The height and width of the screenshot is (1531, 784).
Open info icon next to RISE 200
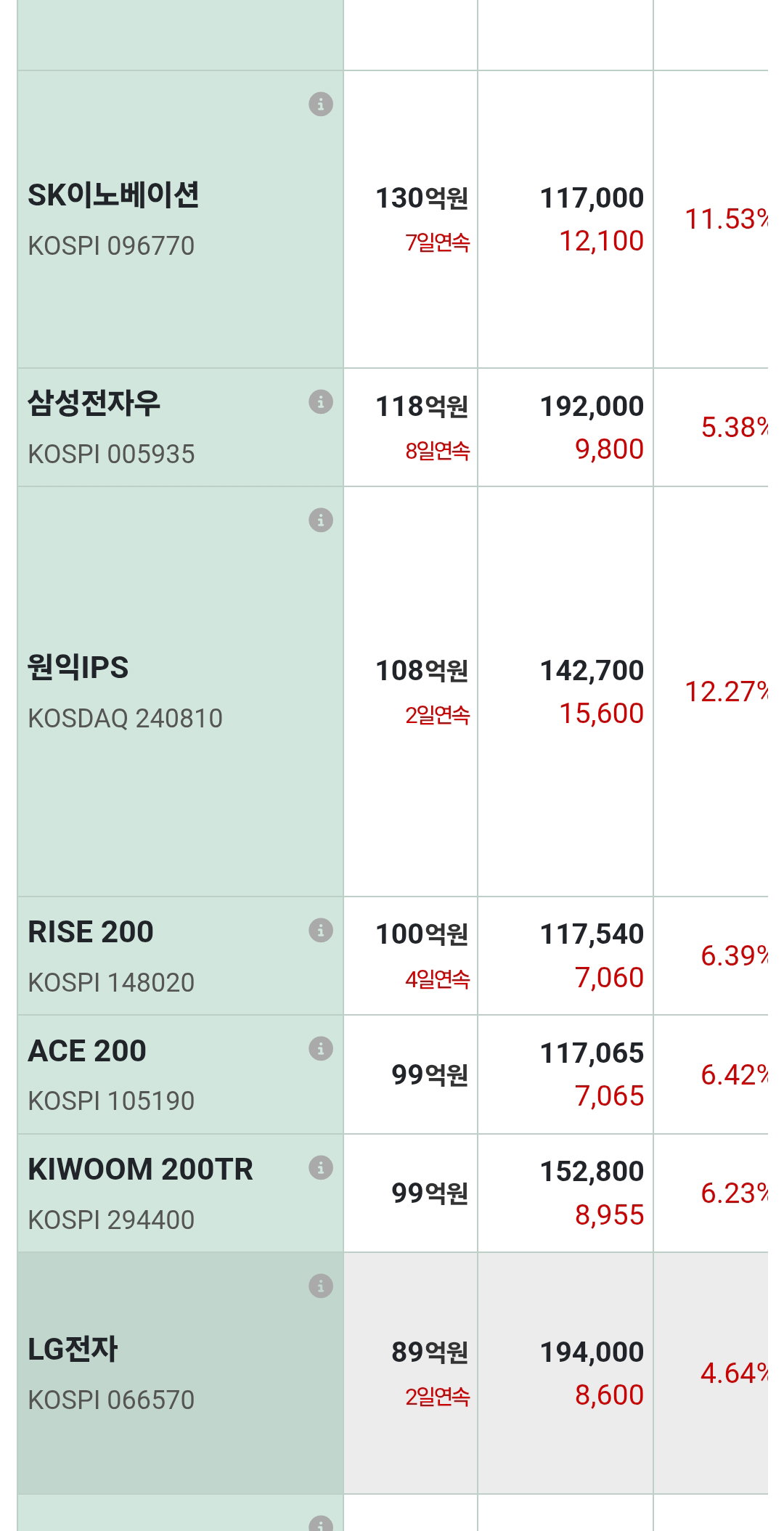coord(321,930)
